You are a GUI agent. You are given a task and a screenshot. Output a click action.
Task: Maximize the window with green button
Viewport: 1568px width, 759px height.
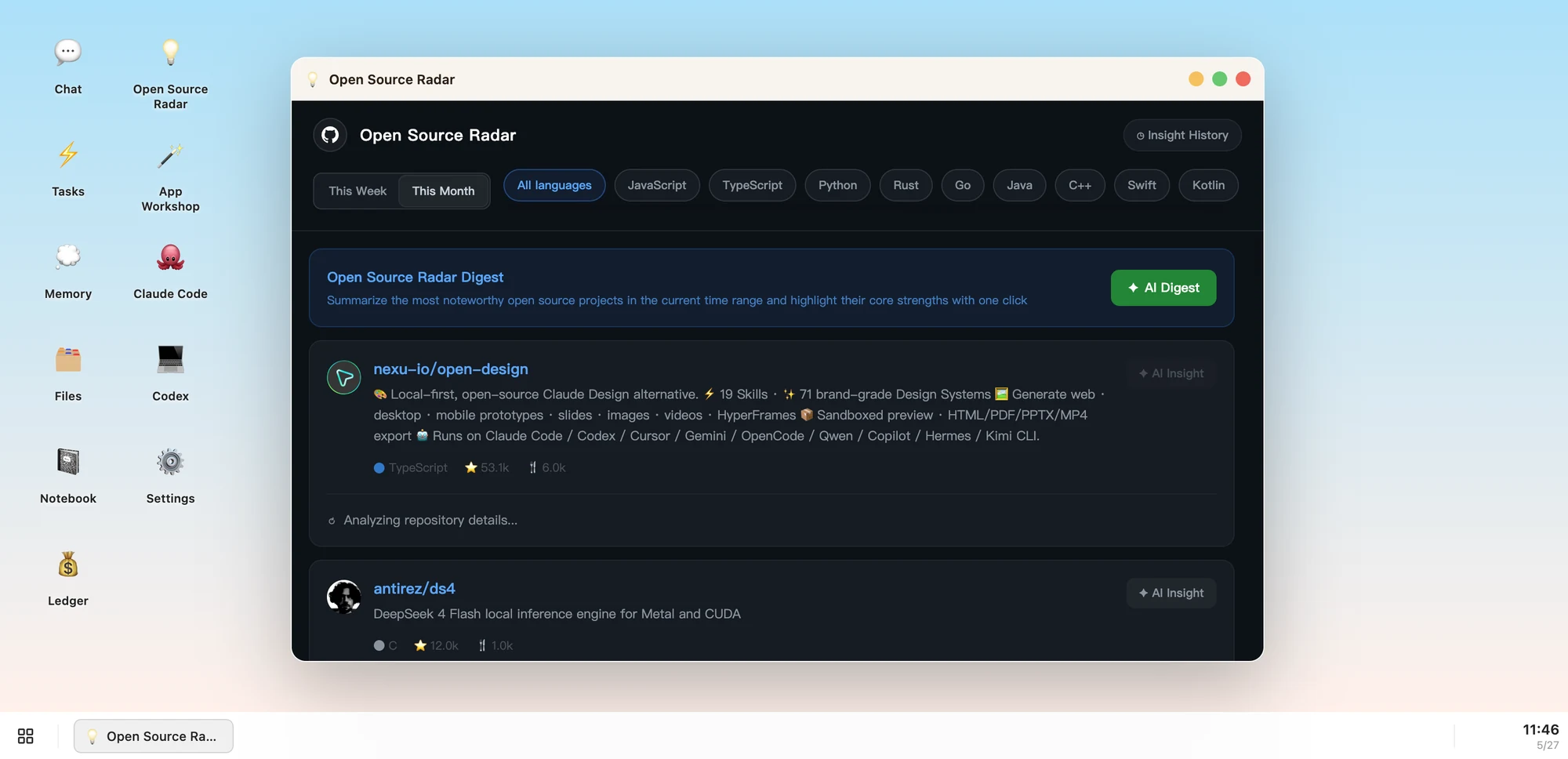coord(1219,79)
